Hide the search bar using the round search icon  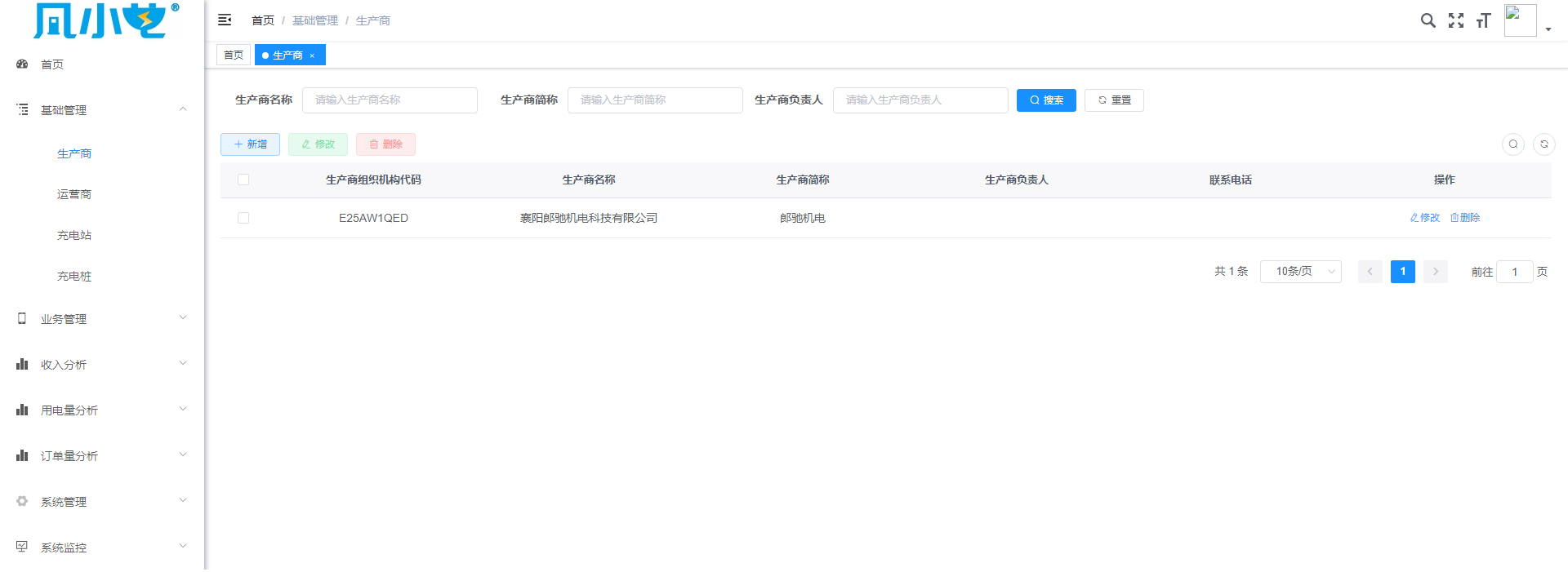click(1512, 144)
